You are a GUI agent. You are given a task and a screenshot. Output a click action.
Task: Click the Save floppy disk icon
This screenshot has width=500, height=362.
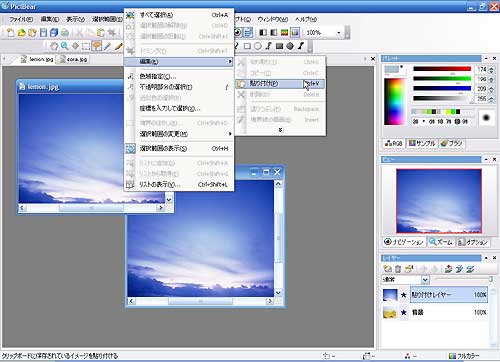(x=43, y=33)
